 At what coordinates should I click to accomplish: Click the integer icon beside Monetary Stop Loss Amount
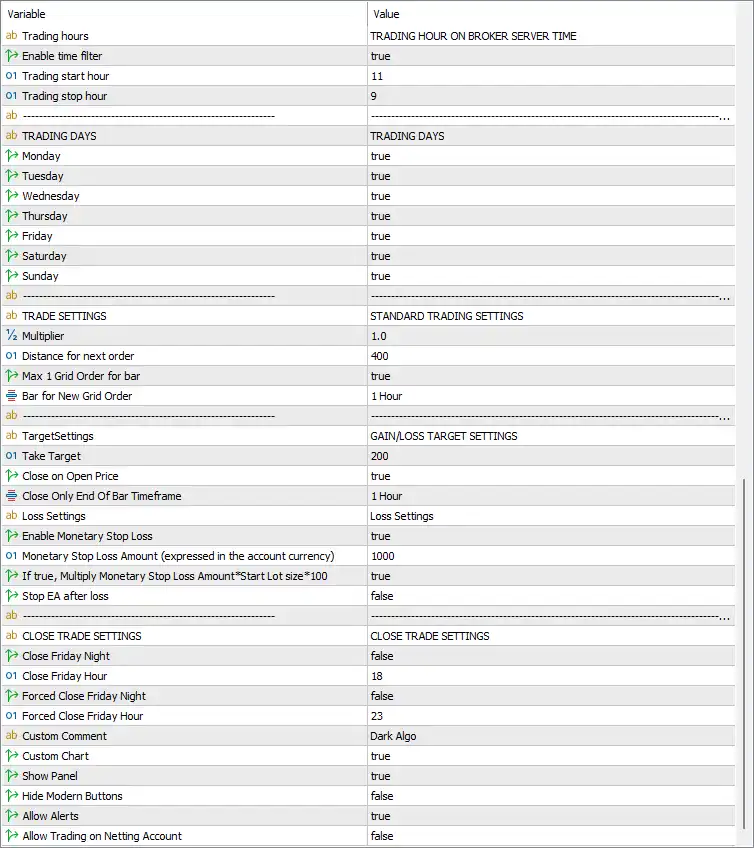point(11,556)
